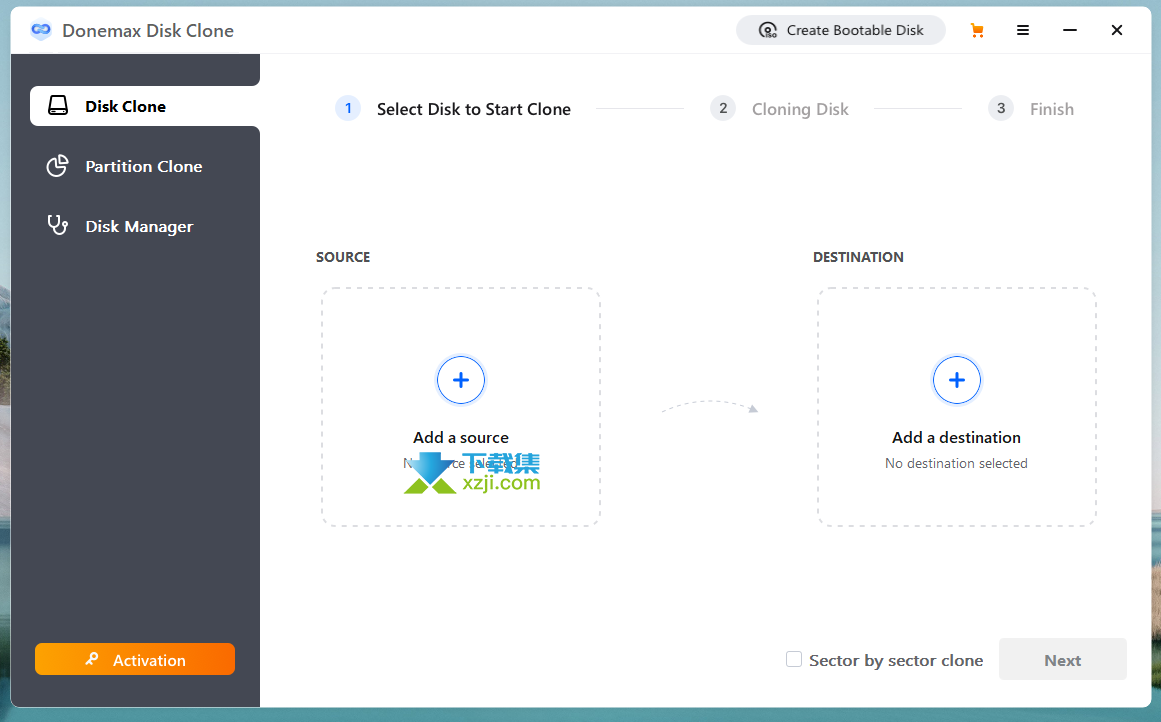Image resolution: width=1161 pixels, height=722 pixels.
Task: Switch to Partition Clone tab
Action: coord(144,166)
